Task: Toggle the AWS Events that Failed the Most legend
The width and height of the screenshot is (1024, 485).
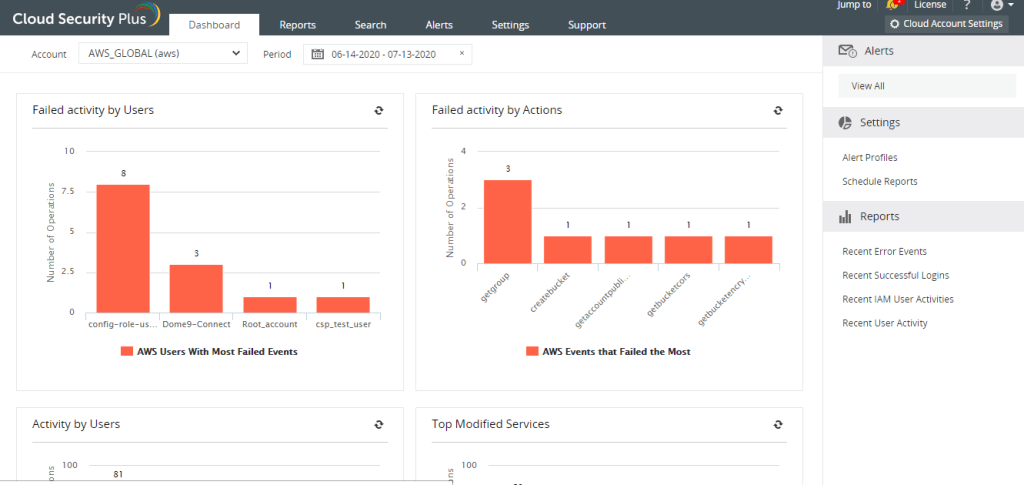Action: tap(608, 352)
